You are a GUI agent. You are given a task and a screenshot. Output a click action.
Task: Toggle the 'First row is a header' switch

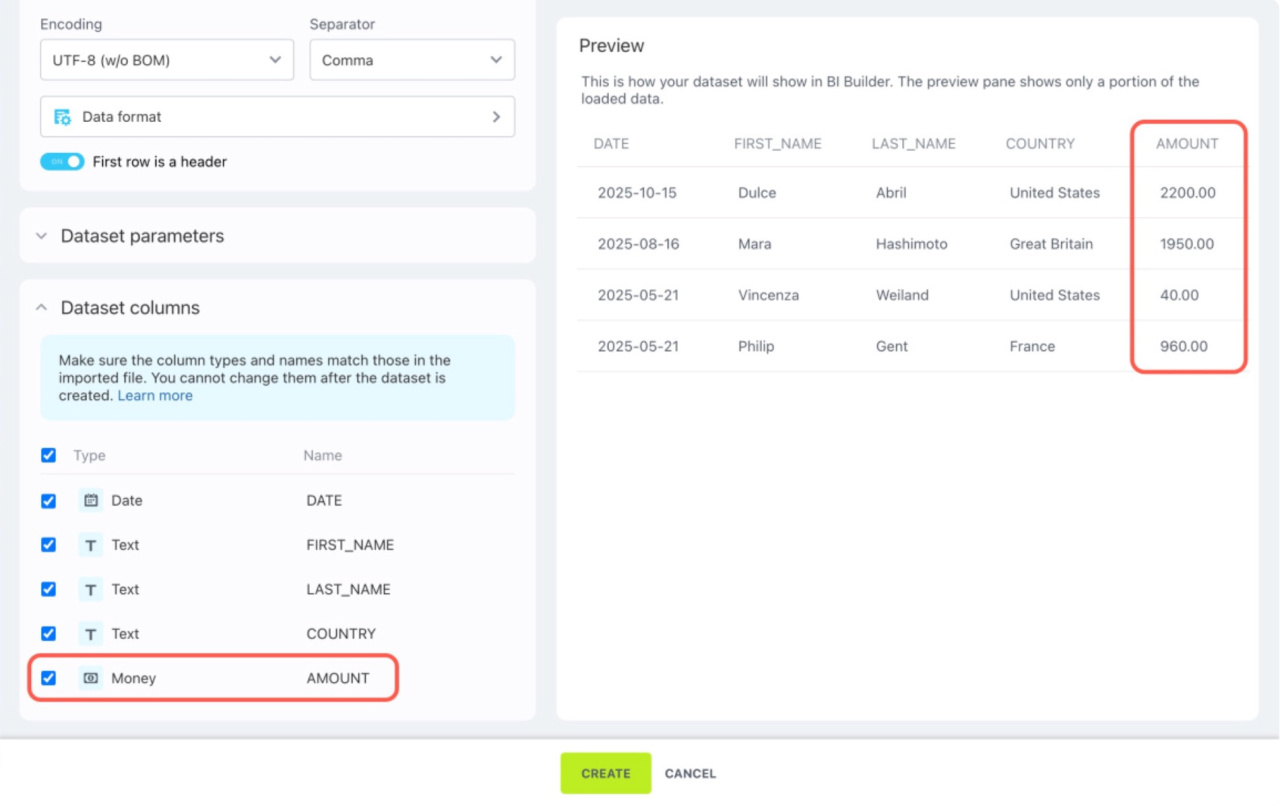click(62, 161)
